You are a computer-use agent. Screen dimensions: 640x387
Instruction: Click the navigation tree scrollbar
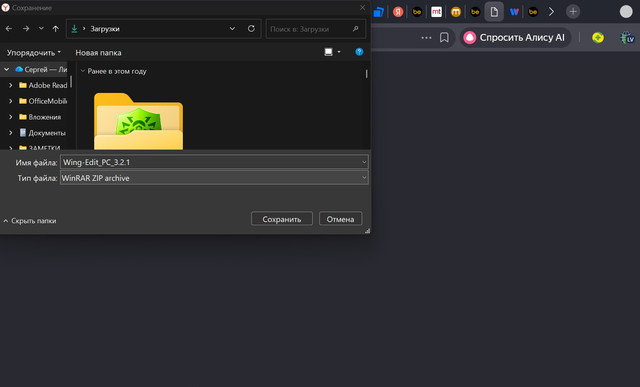pyautogui.click(x=71, y=82)
